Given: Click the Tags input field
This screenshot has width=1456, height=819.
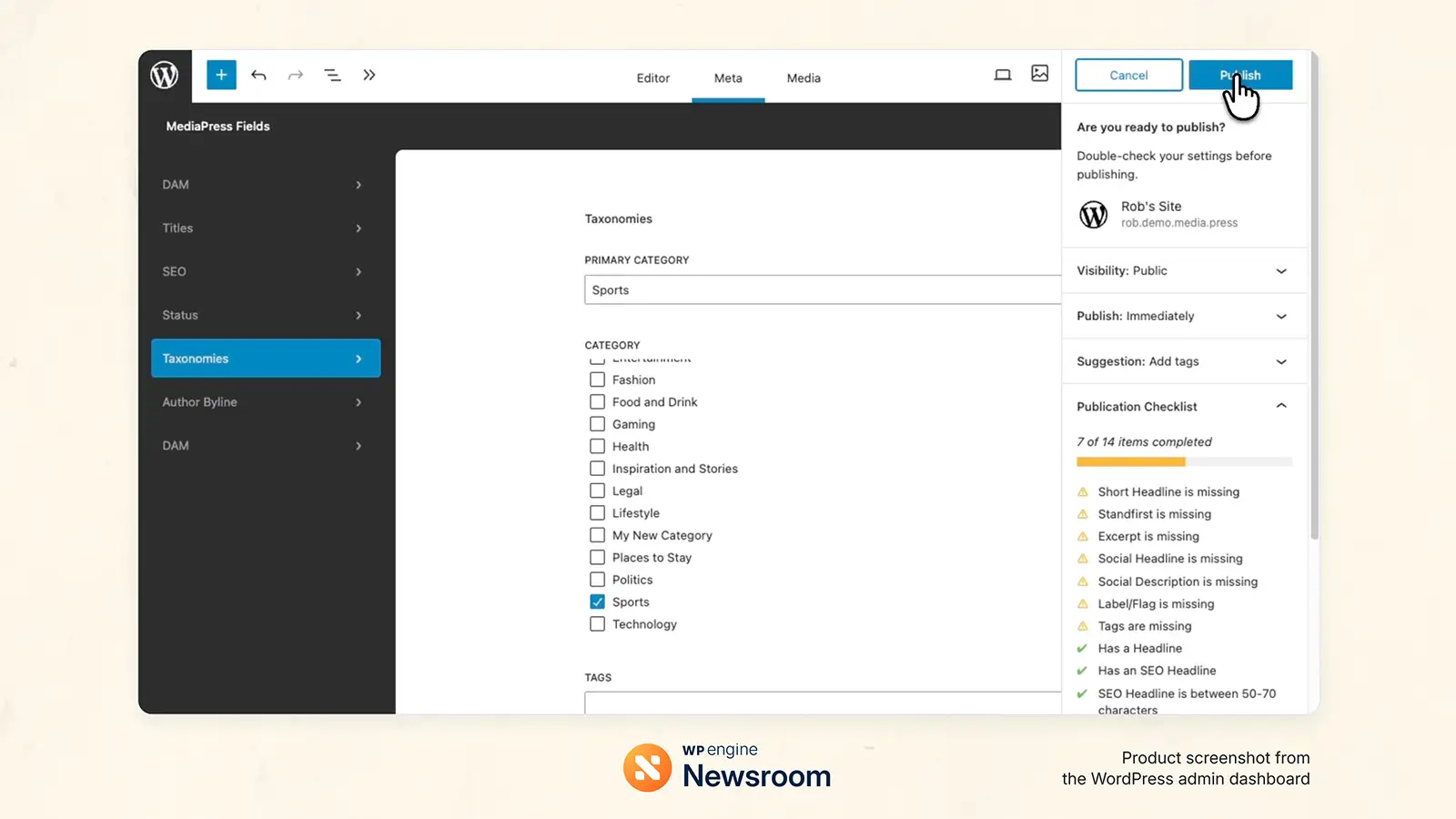Looking at the screenshot, I should click(819, 703).
